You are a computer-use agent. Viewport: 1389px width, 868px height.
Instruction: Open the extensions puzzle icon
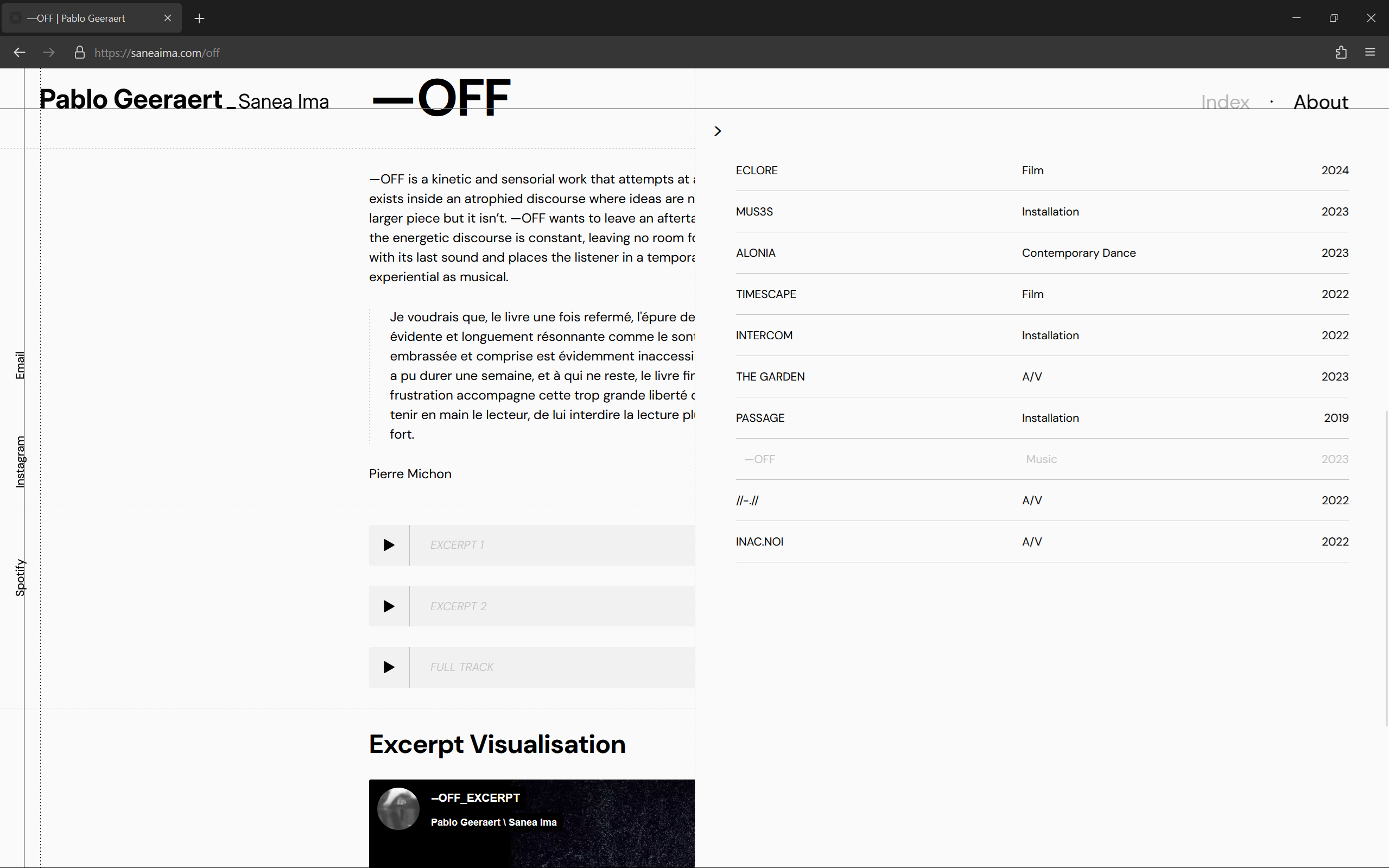[x=1341, y=53]
